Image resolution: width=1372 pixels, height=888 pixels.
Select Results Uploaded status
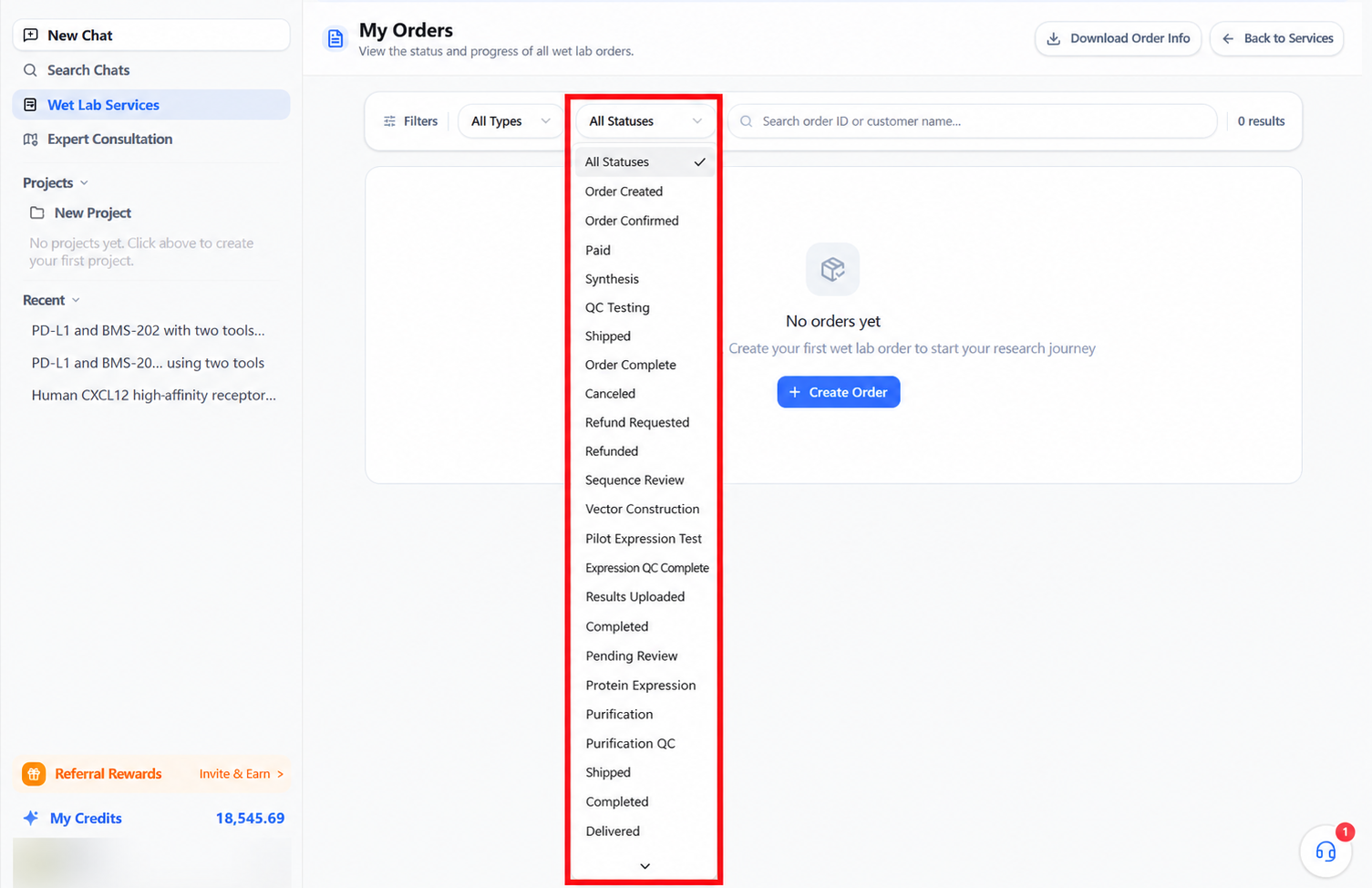coord(645,597)
